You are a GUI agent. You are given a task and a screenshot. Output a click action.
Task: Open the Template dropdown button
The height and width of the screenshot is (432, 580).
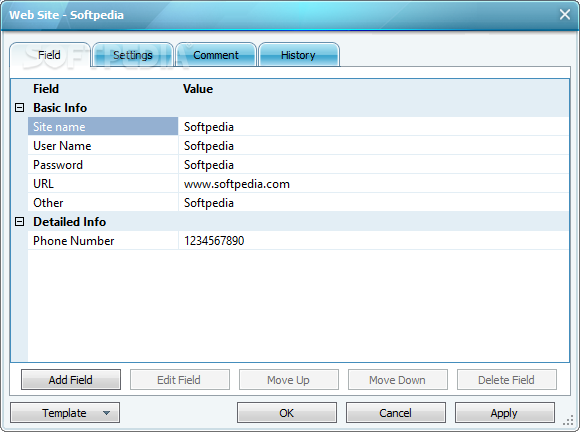pos(65,413)
